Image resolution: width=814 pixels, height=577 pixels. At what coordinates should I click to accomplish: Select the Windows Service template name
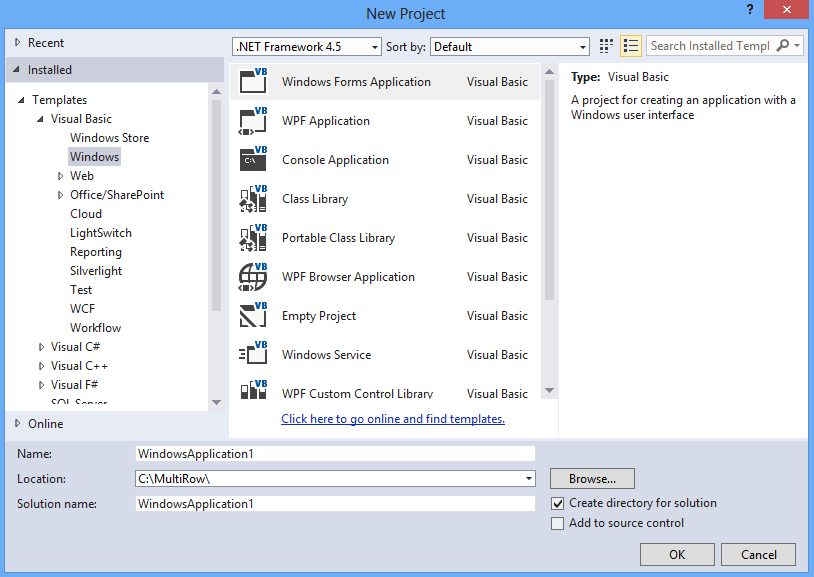pos(327,355)
